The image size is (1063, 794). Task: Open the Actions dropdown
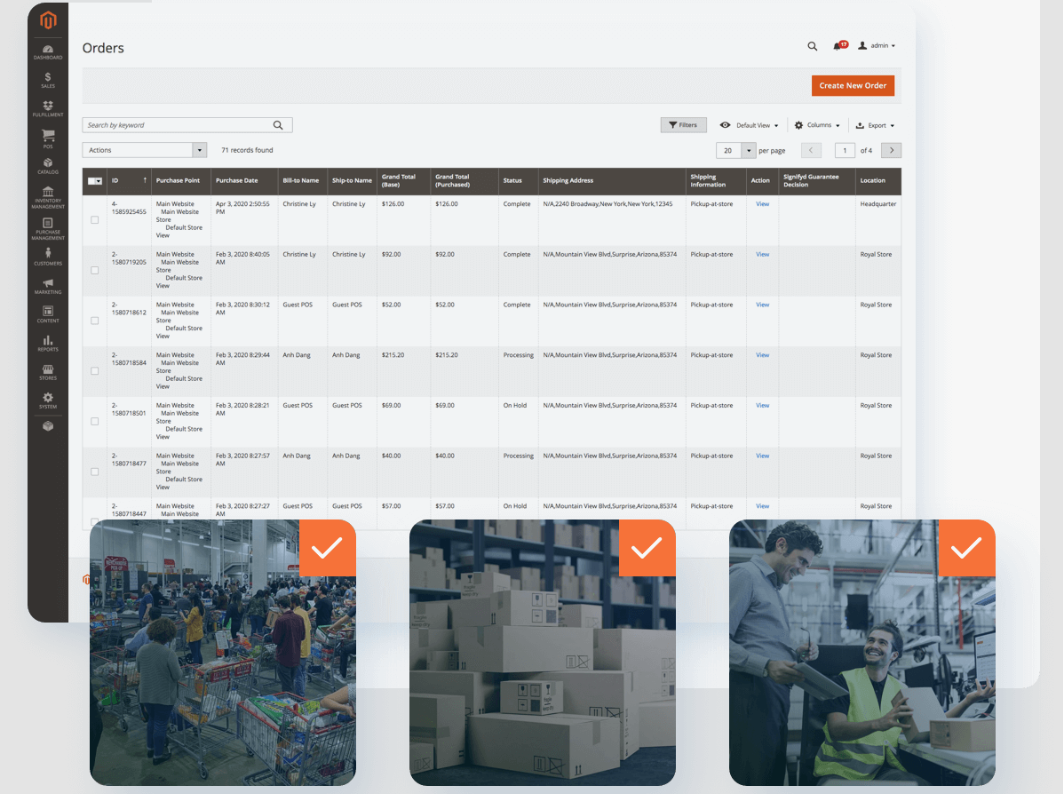click(x=144, y=150)
